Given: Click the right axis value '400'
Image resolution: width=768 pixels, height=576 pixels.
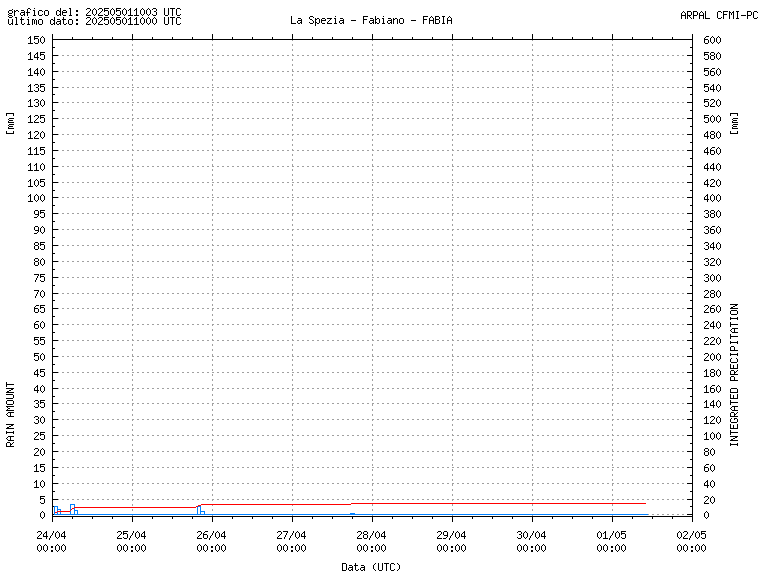Looking at the screenshot, I should pos(712,198).
